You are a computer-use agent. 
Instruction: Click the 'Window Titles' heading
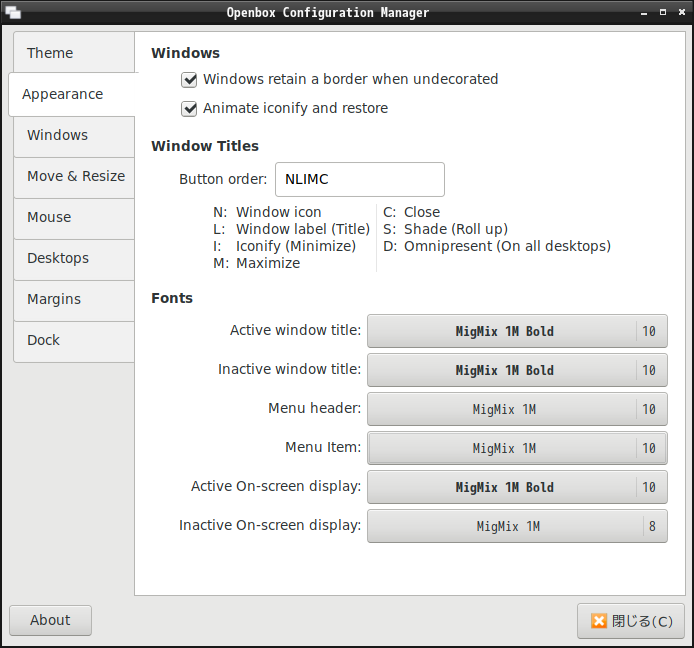point(205,146)
